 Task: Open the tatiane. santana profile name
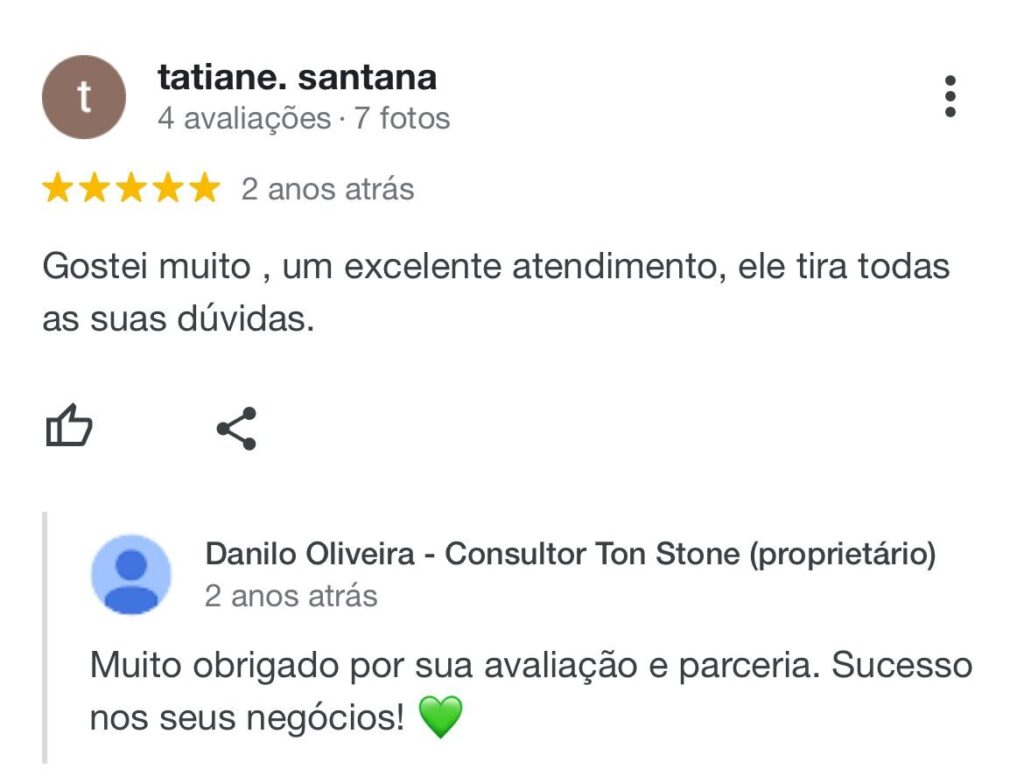pyautogui.click(x=297, y=78)
